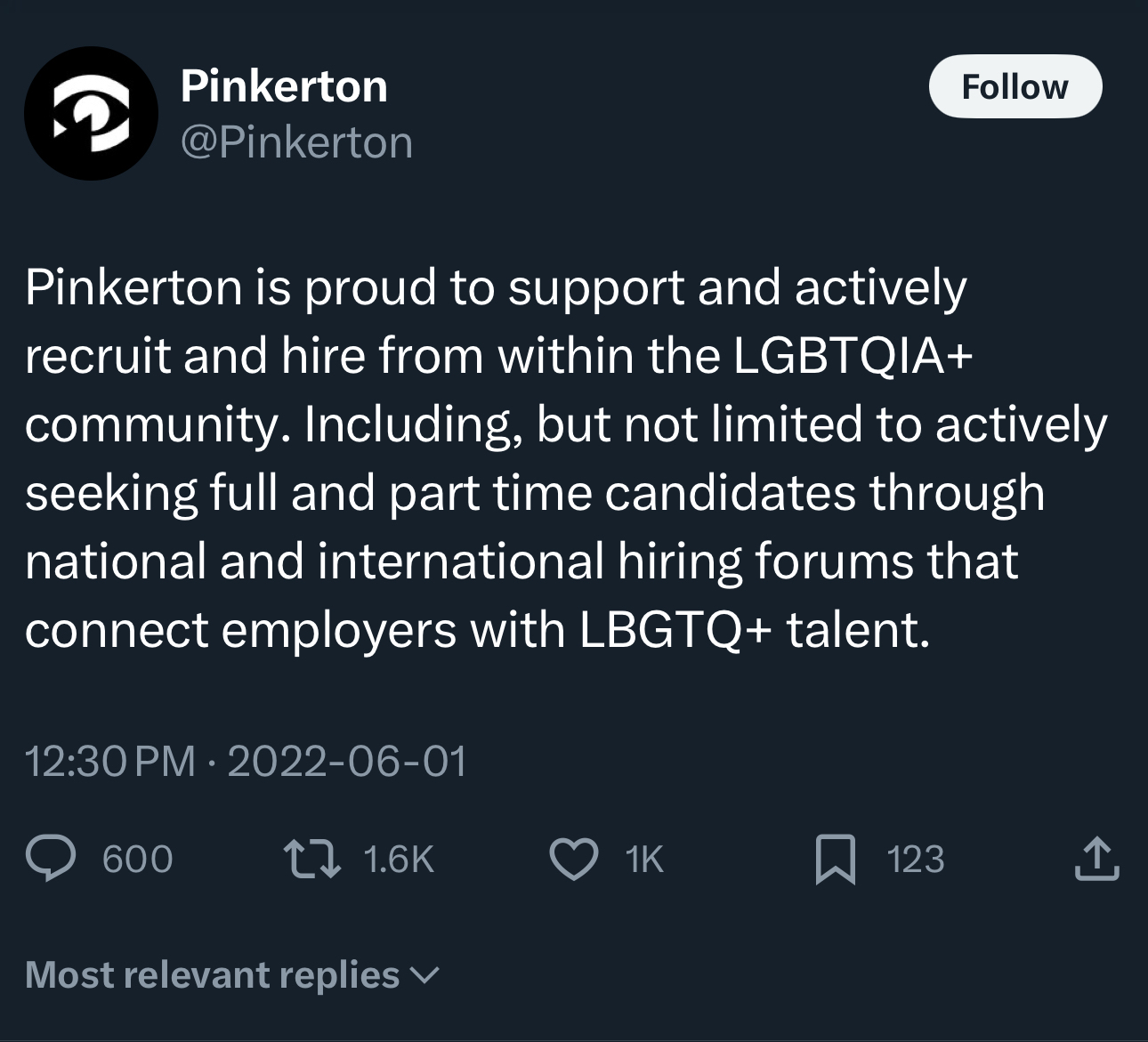Share the tweet via the upload icon
Screen dimensions: 1148x1042
coord(1095,859)
